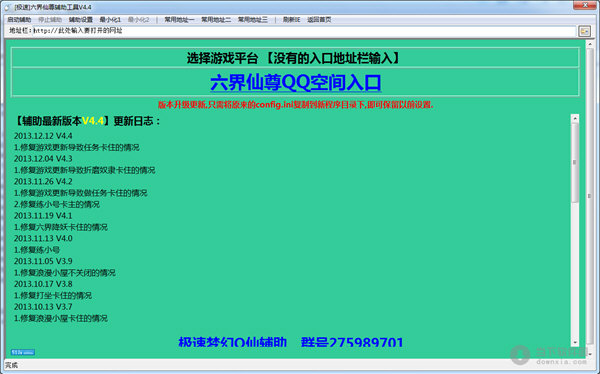Click text 1.修复浪漫小屋卡住的情况
This screenshot has width=600, height=374.
[61, 318]
